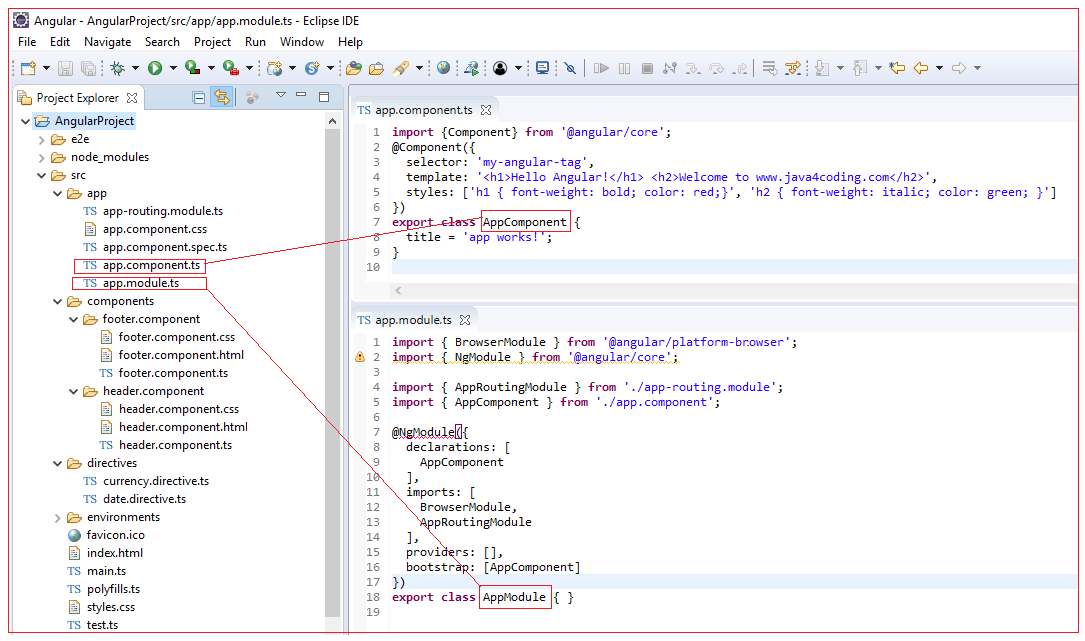Open the internal web browser icon
1085x641 pixels.
[x=443, y=68]
